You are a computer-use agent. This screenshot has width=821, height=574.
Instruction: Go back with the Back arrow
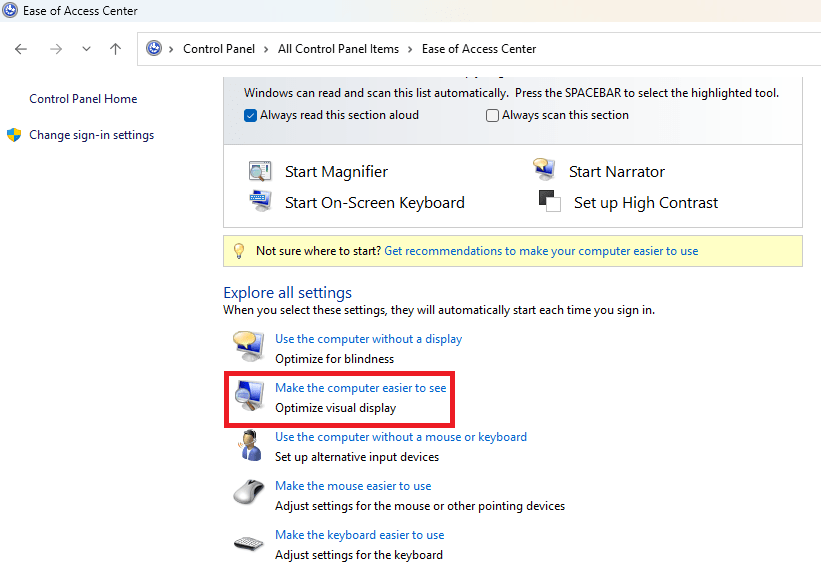[21, 49]
